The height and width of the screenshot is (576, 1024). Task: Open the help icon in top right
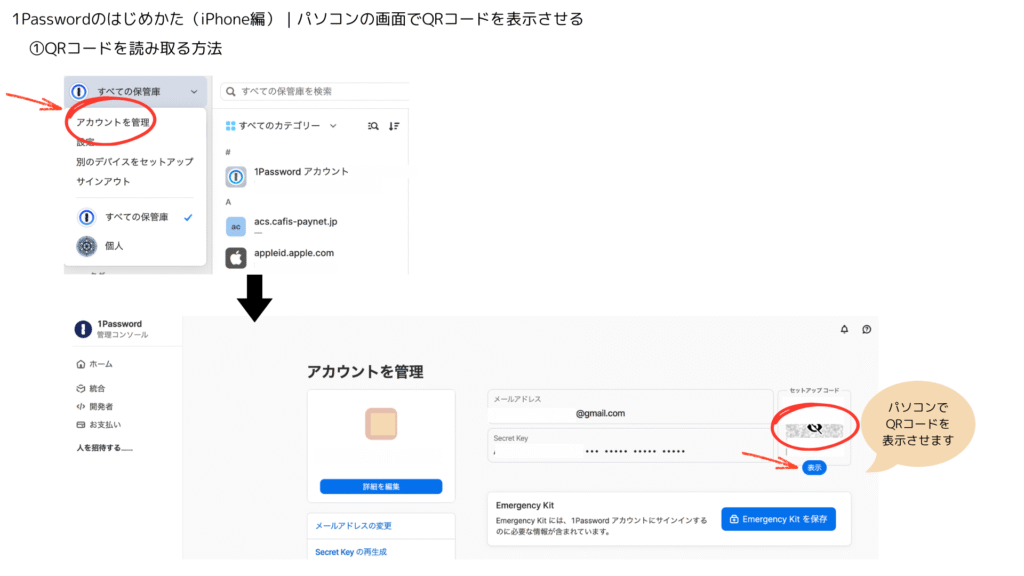tap(867, 329)
